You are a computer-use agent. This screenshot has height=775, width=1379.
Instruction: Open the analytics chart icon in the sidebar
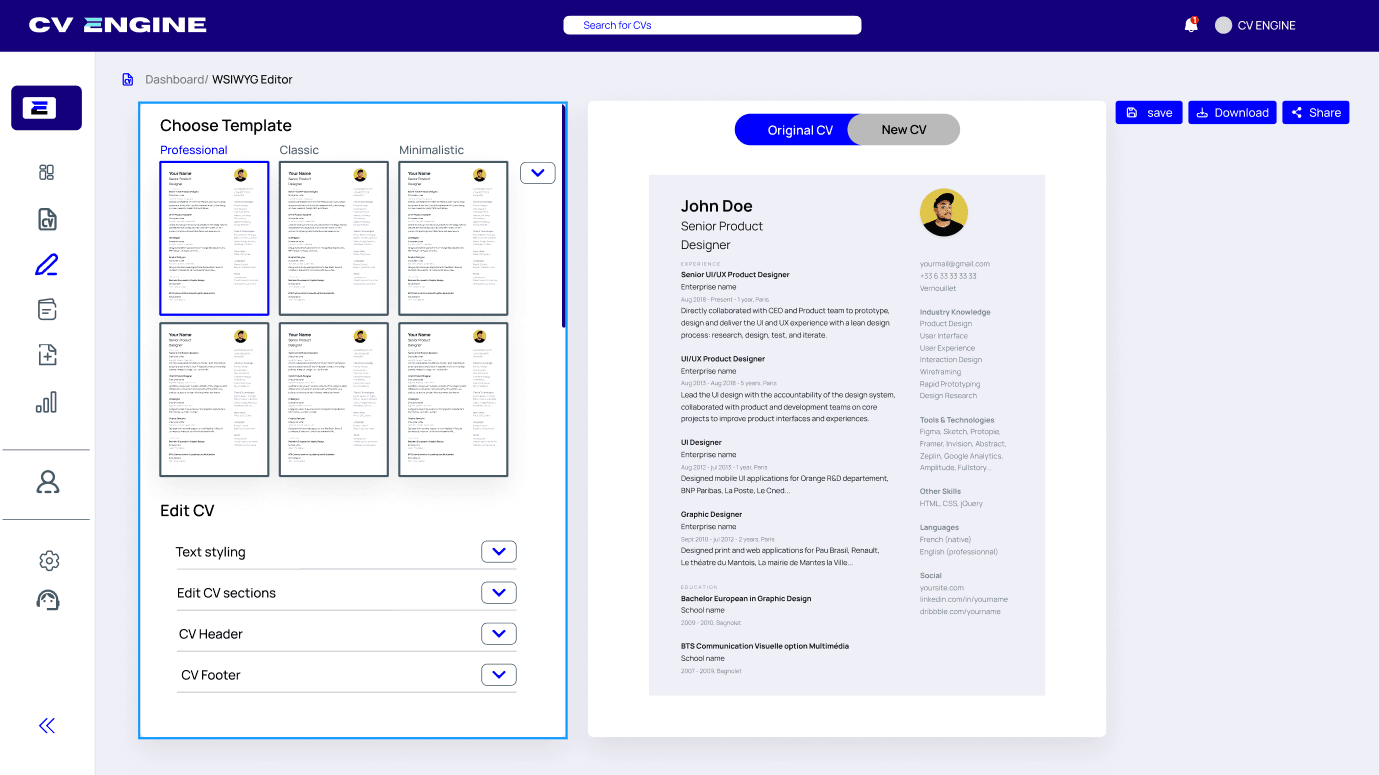46,401
